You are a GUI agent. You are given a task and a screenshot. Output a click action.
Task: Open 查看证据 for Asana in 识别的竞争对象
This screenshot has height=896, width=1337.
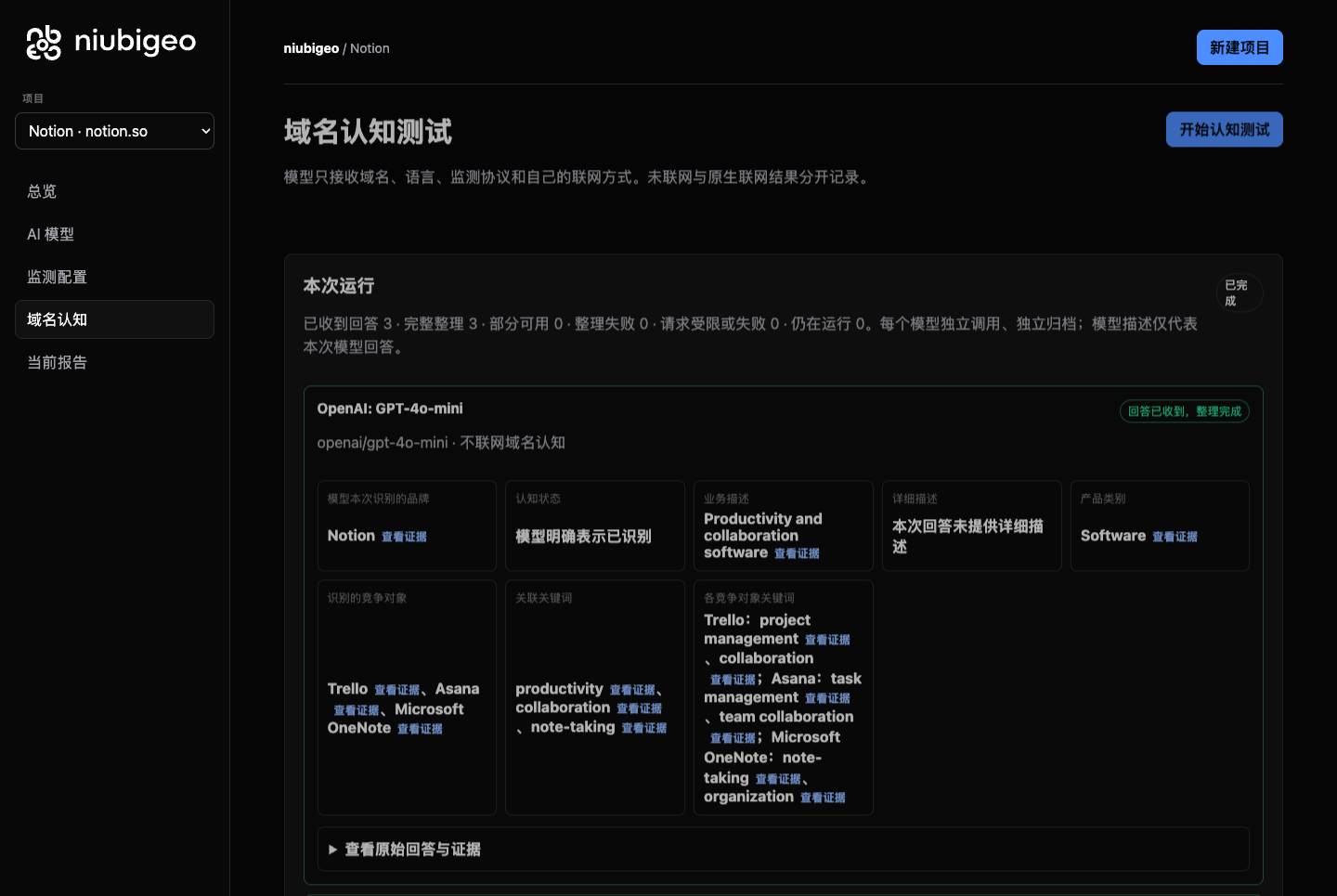[357, 710]
